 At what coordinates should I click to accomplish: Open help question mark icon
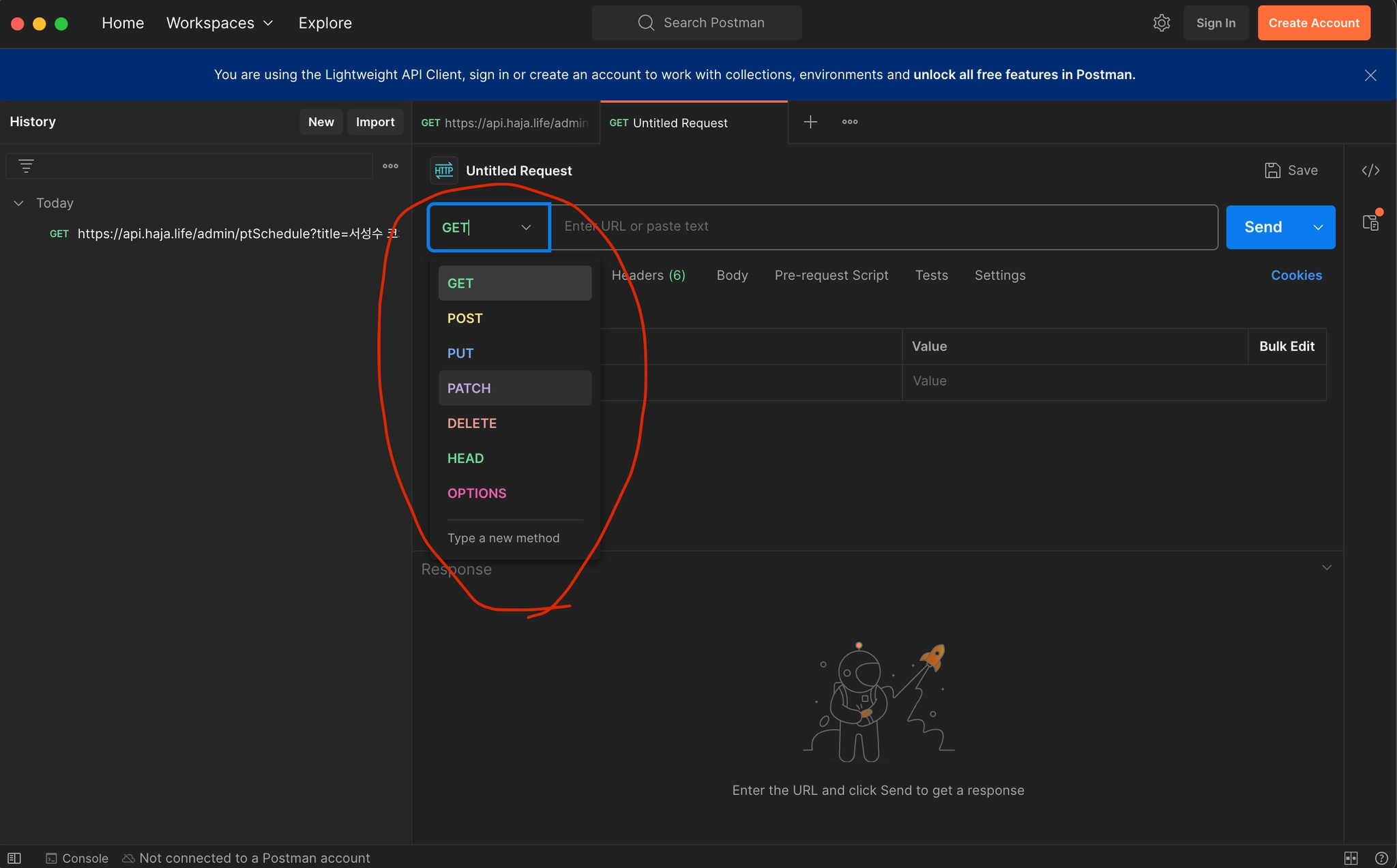click(x=1381, y=858)
